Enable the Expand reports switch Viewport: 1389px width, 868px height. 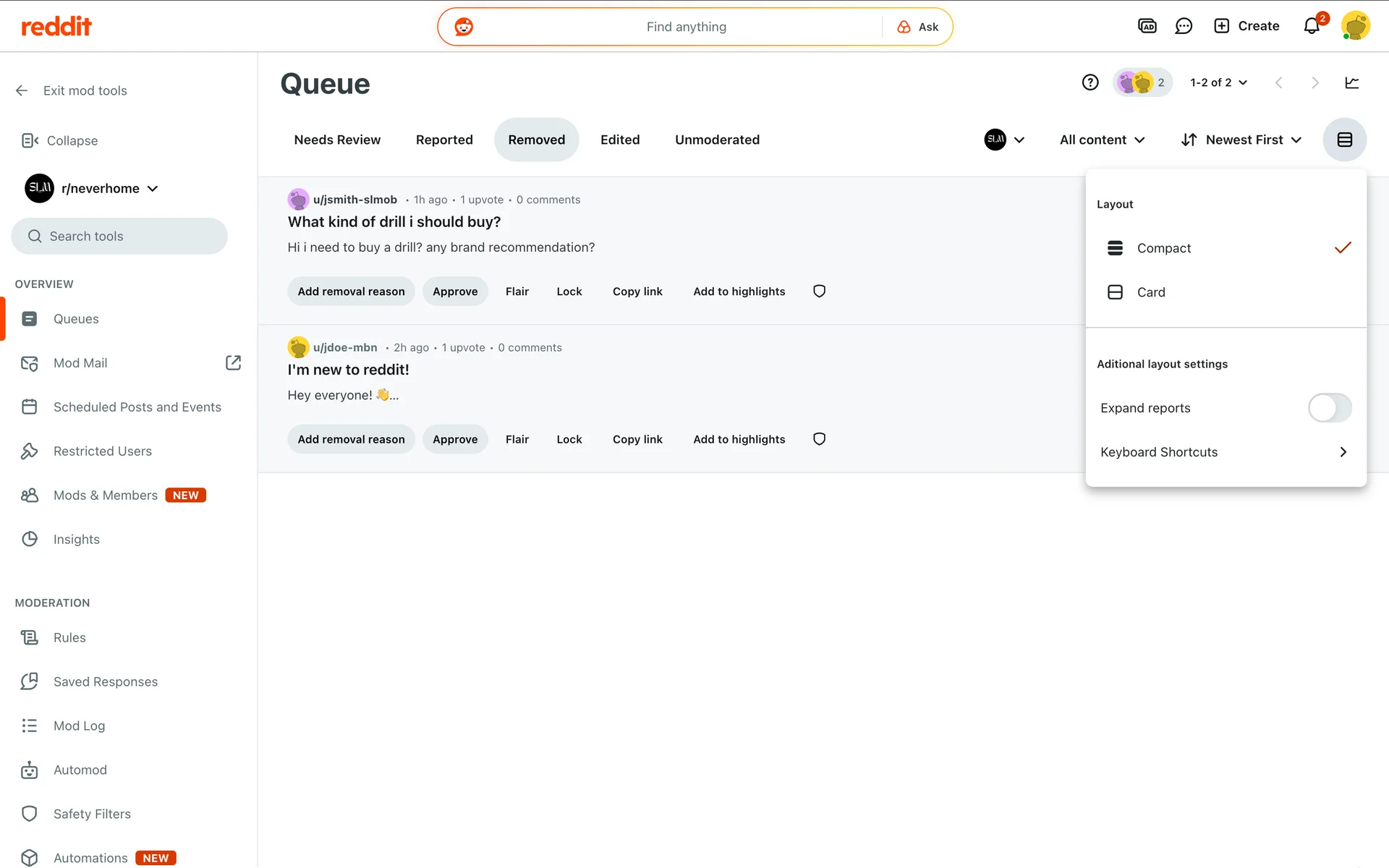click(1329, 408)
